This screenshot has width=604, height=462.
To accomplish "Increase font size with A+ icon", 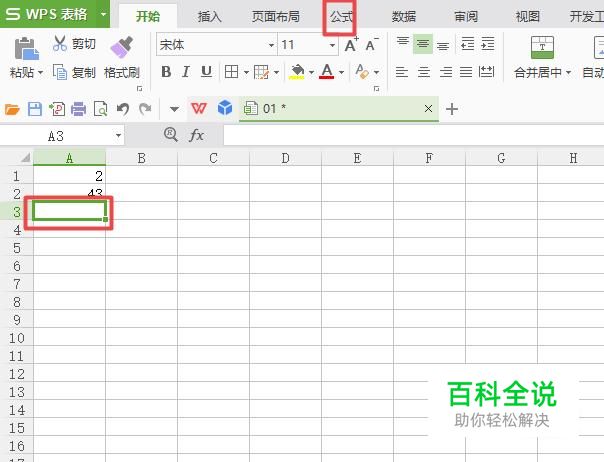I will 351,45.
